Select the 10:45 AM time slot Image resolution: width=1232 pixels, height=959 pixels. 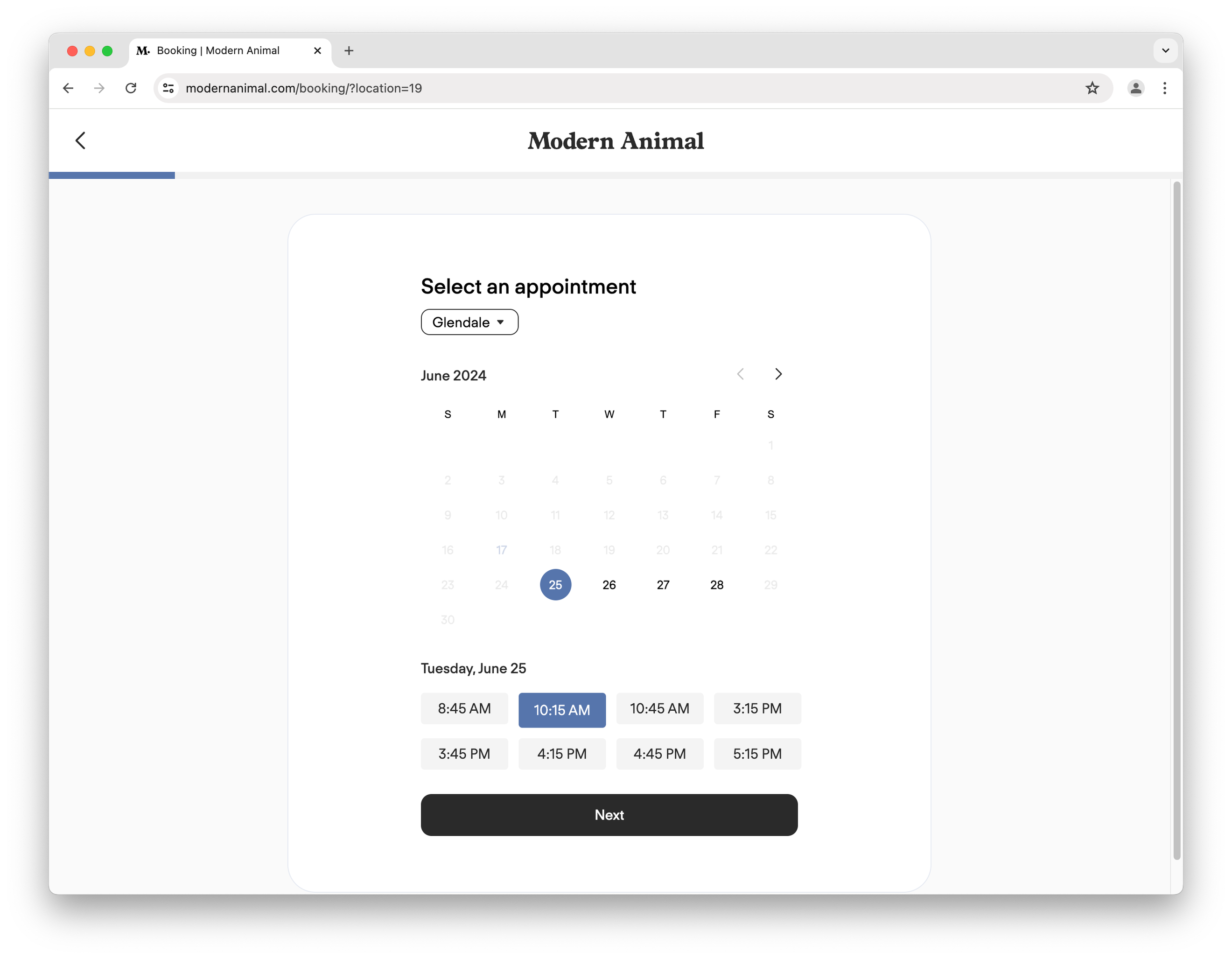pyautogui.click(x=659, y=708)
